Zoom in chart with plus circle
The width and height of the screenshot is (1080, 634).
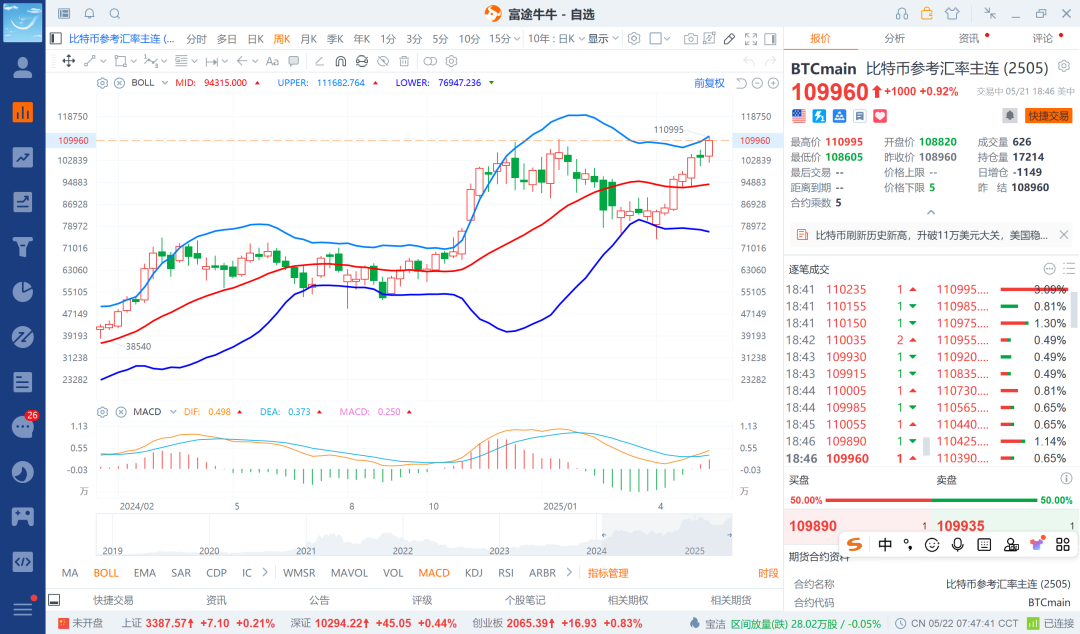point(773,83)
